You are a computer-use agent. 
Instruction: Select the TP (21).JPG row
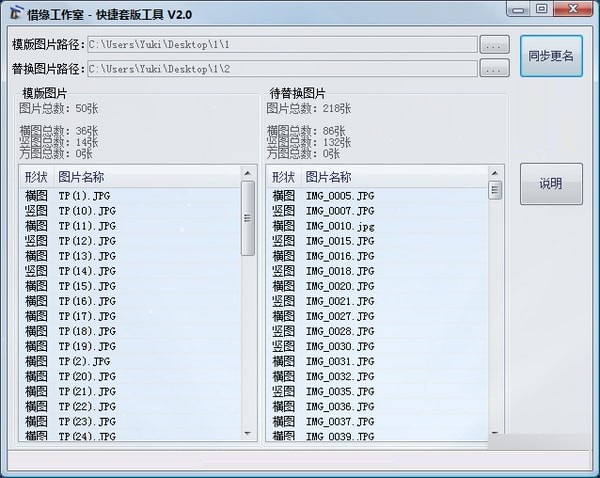130,392
